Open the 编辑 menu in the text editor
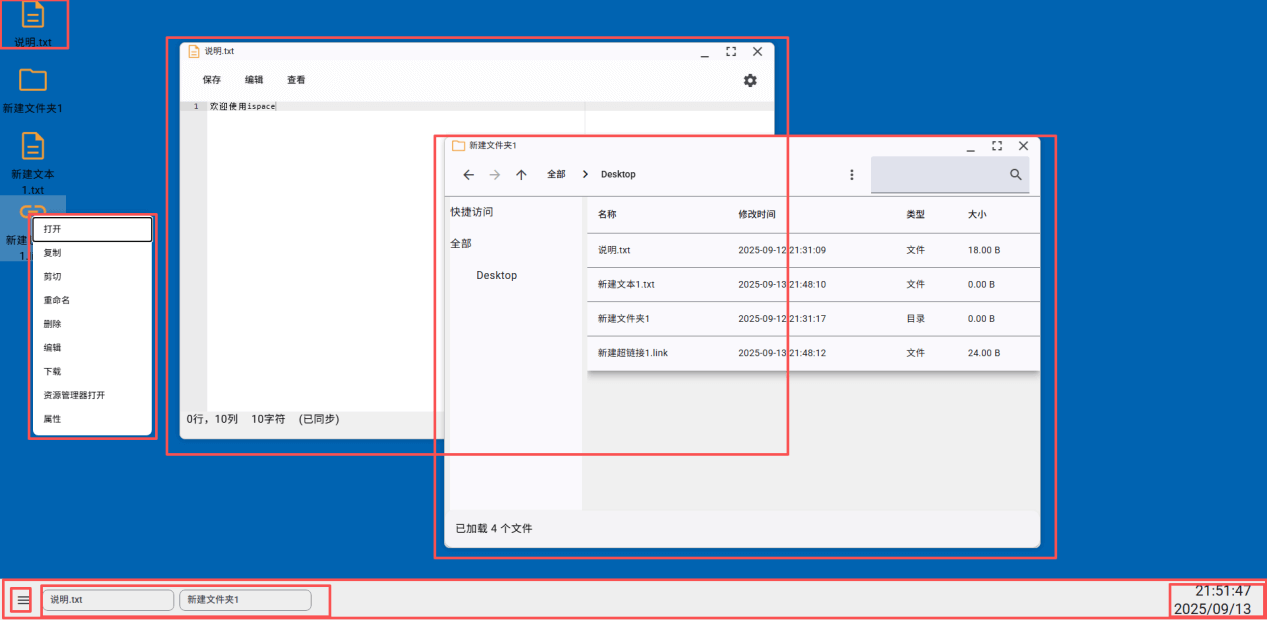 [253, 80]
